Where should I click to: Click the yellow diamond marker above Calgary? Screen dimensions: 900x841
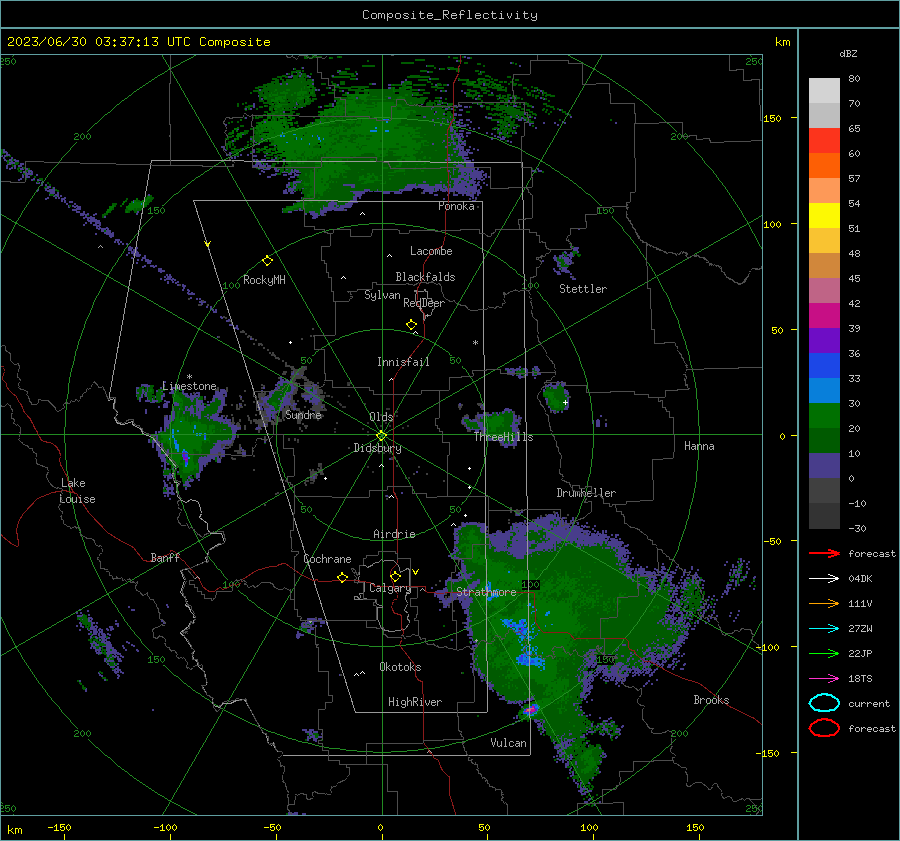click(x=395, y=576)
